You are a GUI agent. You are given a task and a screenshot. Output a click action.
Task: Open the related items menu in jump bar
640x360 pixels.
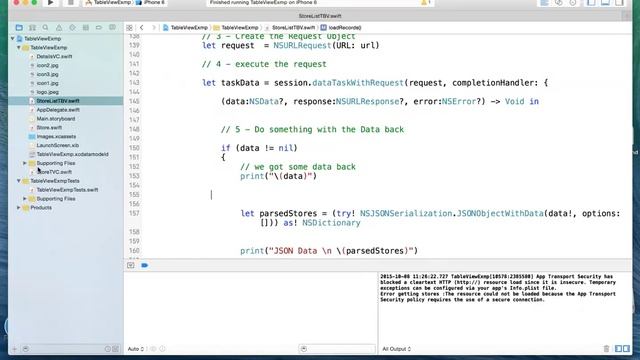[129, 28]
